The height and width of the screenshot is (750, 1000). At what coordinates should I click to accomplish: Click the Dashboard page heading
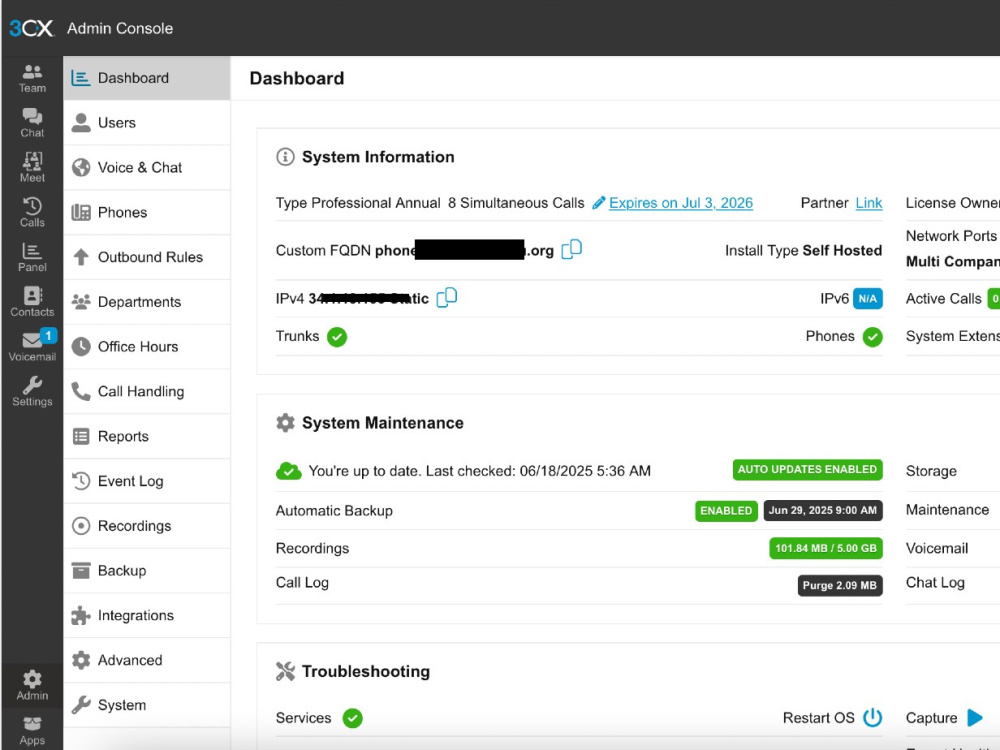[297, 78]
